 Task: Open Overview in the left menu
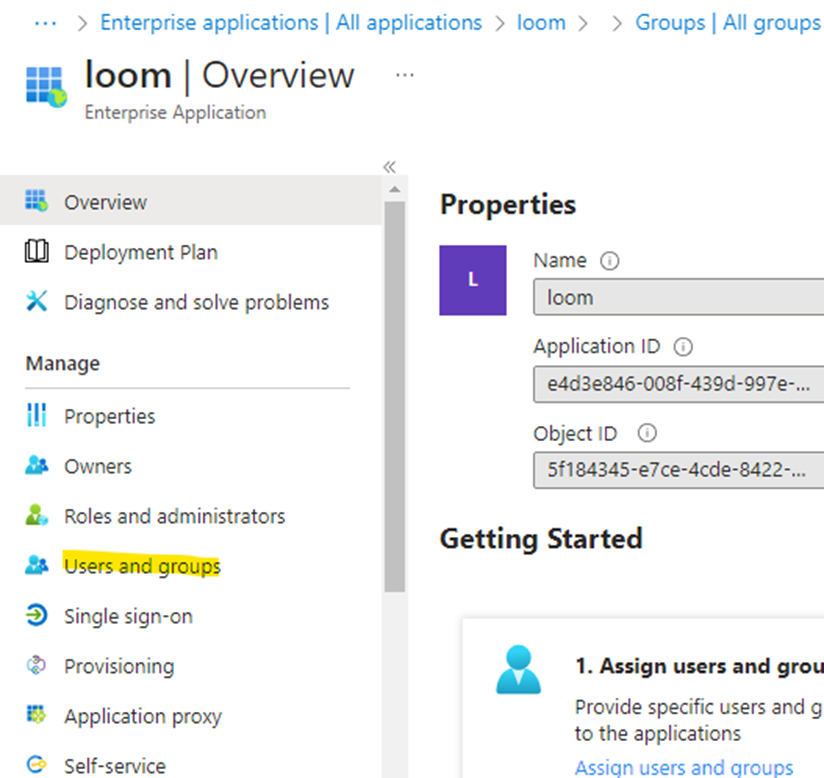click(x=191, y=201)
